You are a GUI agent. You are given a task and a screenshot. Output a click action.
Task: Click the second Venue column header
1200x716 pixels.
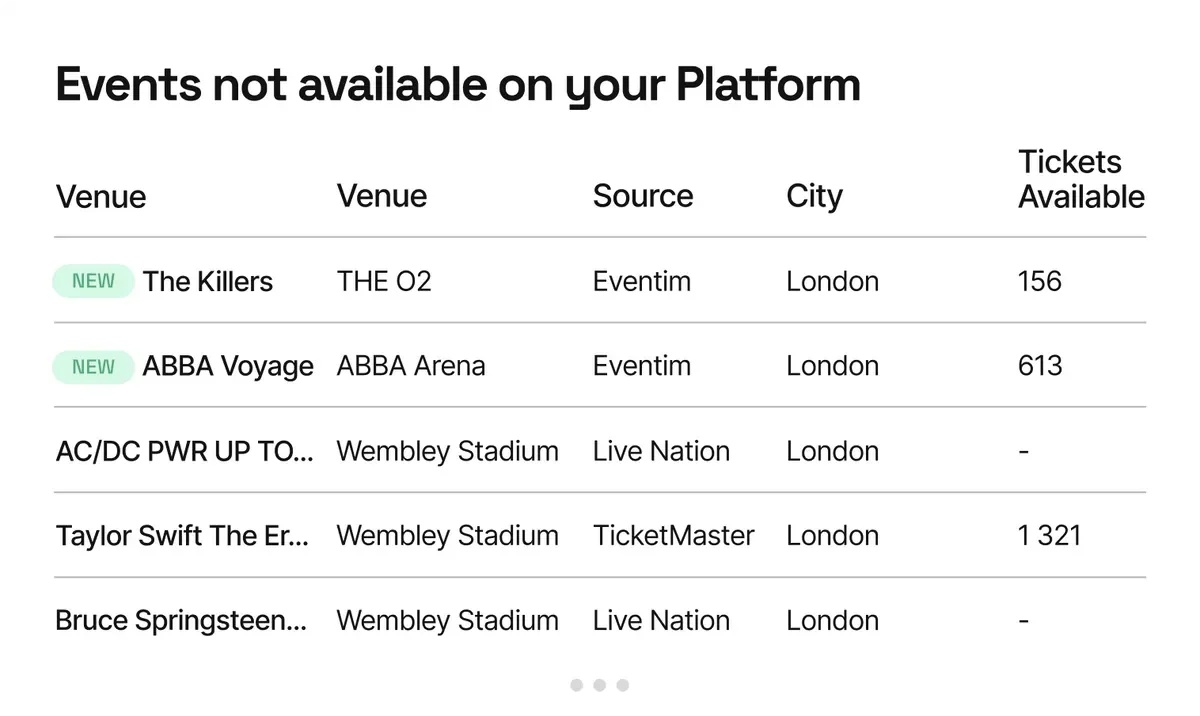382,196
